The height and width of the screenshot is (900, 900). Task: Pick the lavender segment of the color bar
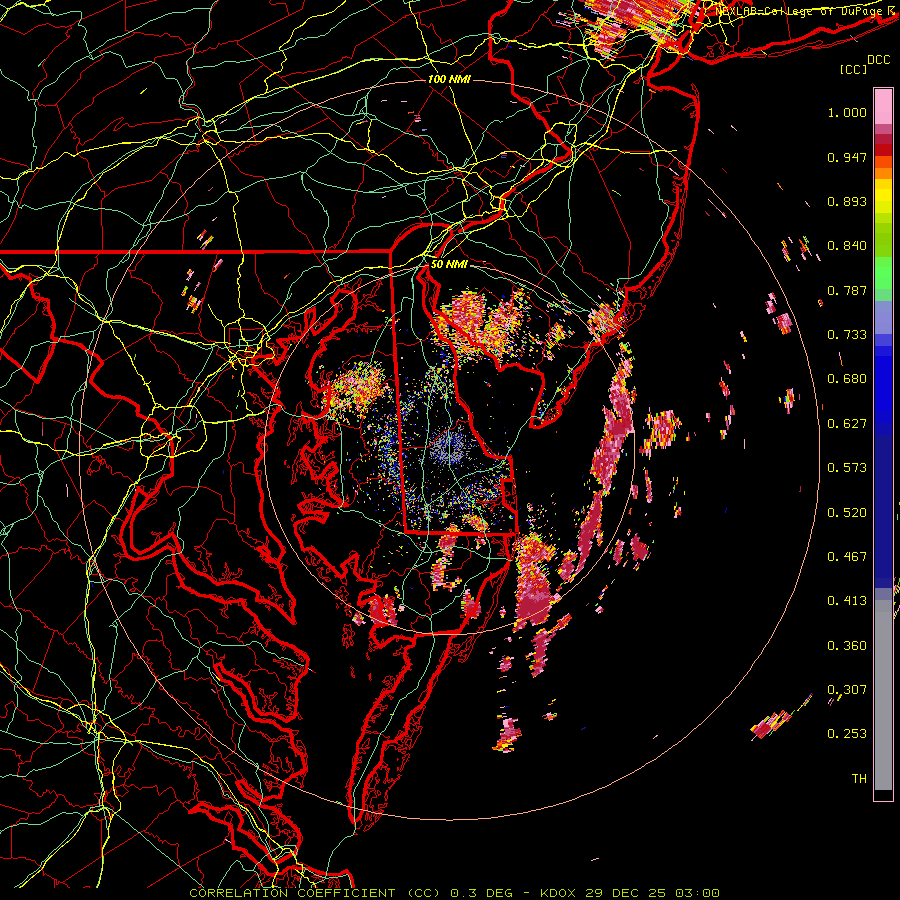pos(883,317)
